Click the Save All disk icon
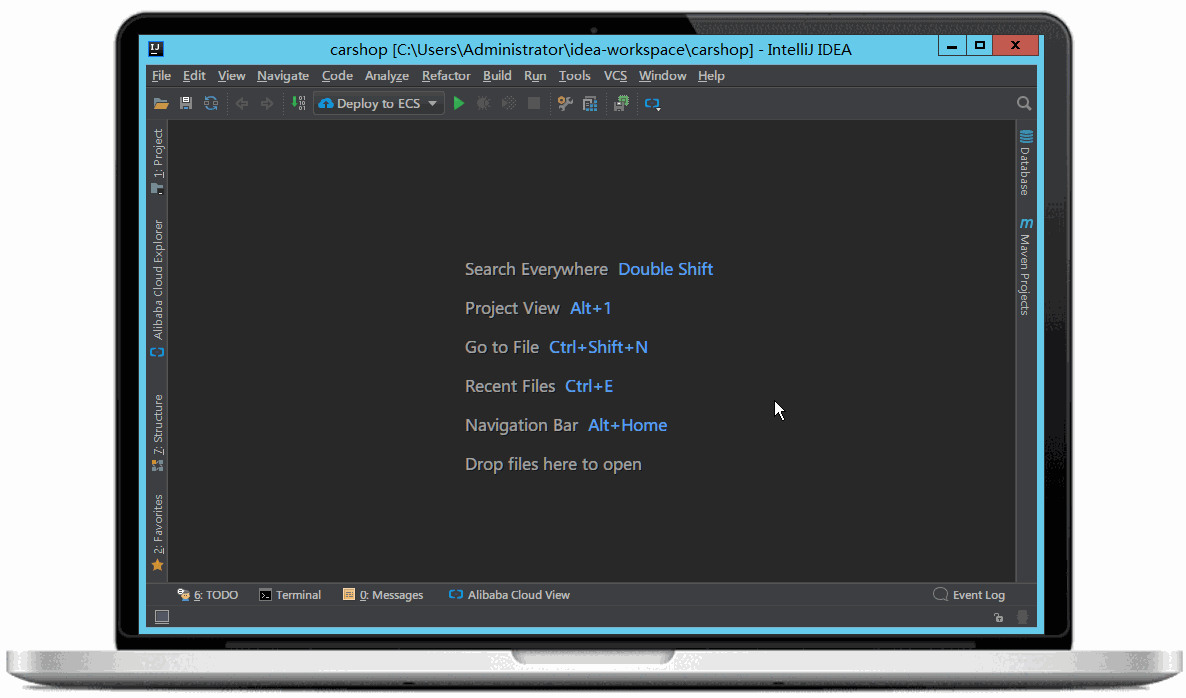 [185, 104]
